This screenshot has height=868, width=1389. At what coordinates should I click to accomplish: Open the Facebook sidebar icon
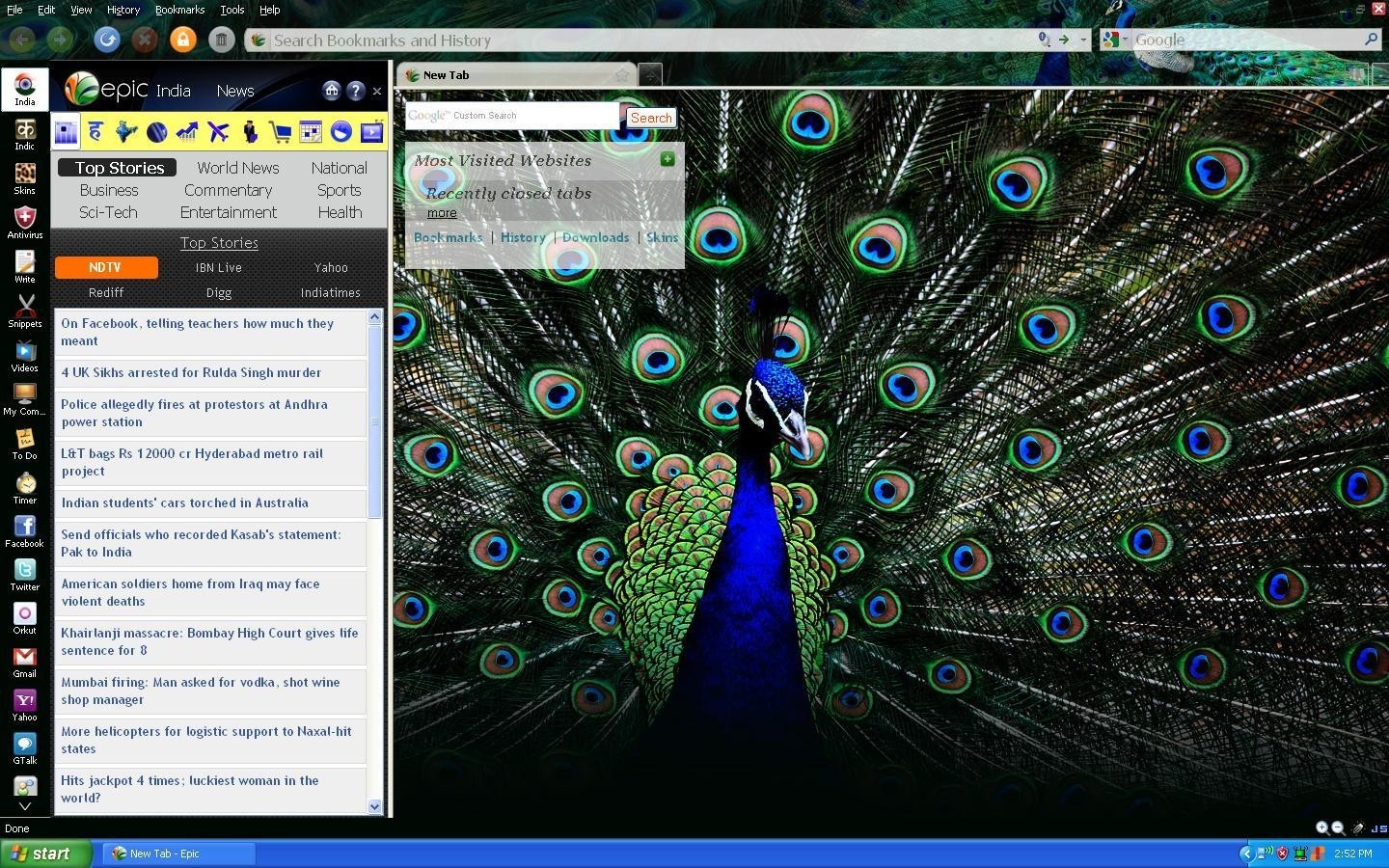click(x=24, y=529)
